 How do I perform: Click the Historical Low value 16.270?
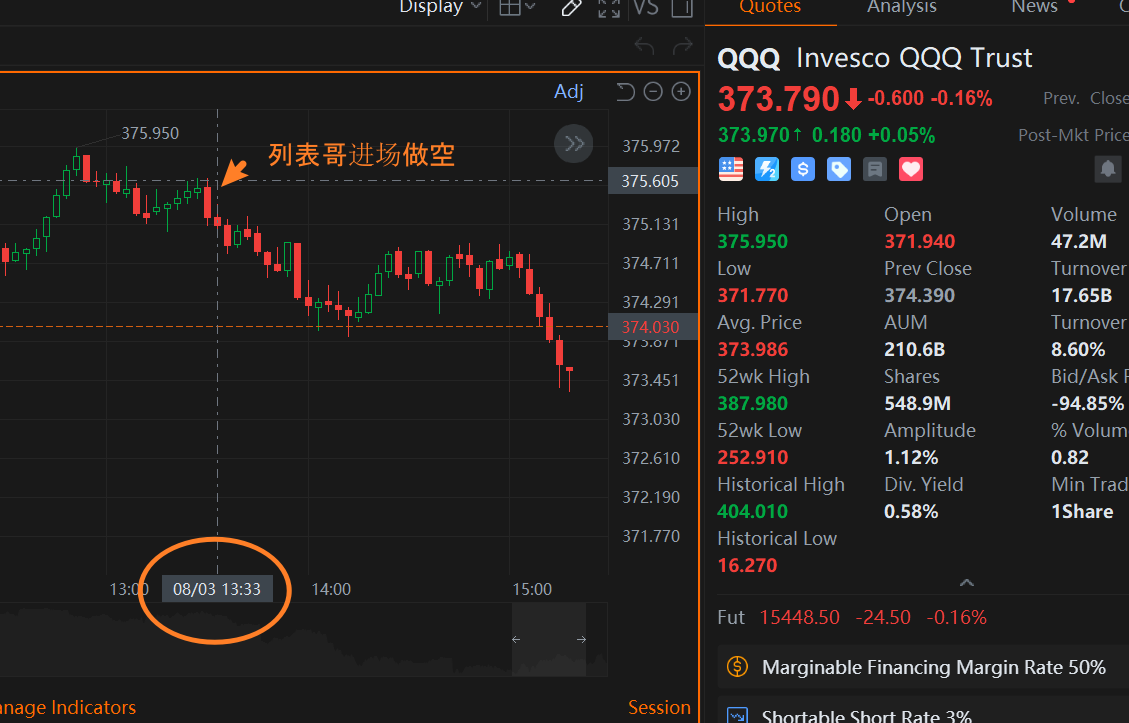[747, 565]
